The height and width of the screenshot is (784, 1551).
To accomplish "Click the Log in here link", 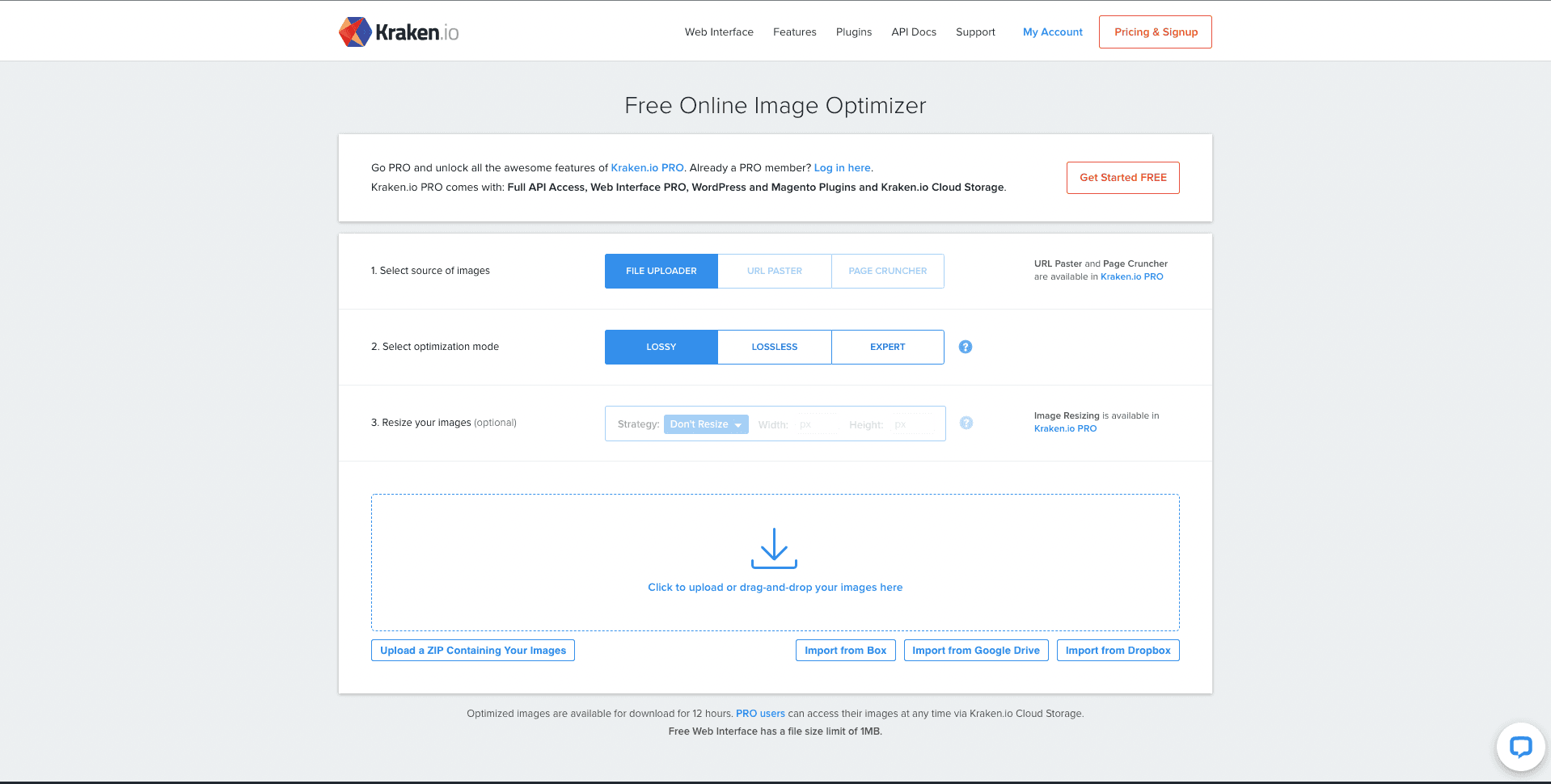I will tap(843, 168).
